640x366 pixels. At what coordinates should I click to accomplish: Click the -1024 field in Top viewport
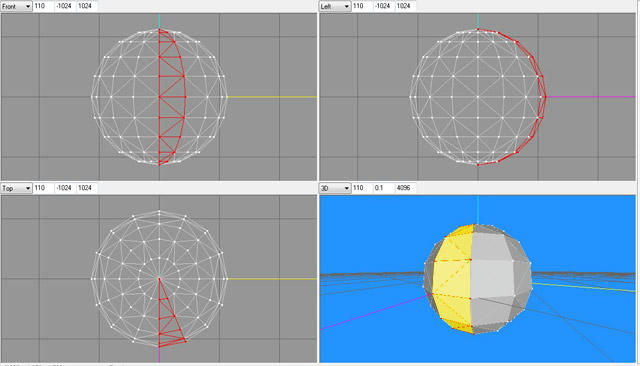(64, 188)
